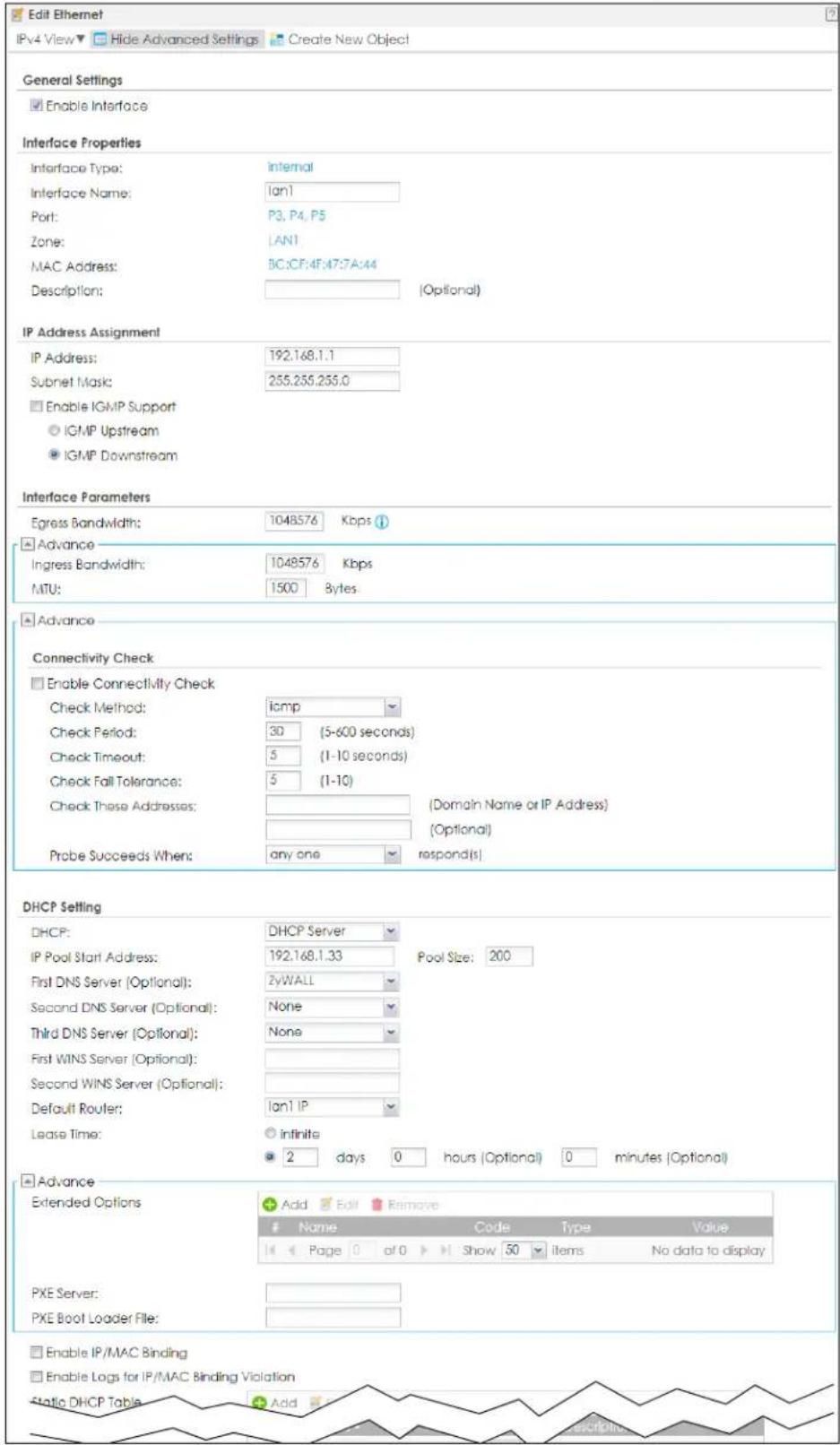Click the PXE Server field
The image size is (840, 1445).
click(333, 1293)
